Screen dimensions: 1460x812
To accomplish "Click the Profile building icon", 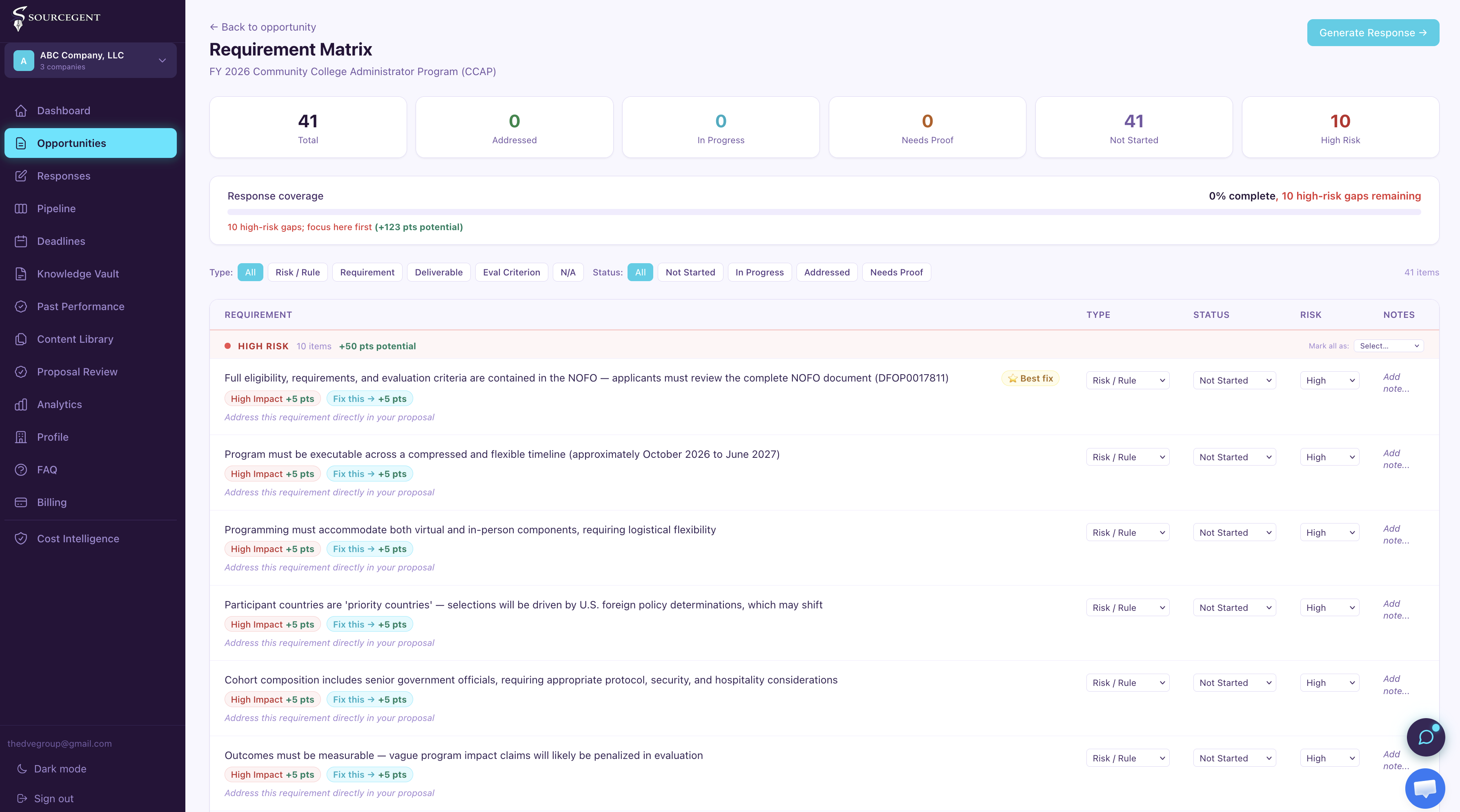I will click(x=21, y=437).
